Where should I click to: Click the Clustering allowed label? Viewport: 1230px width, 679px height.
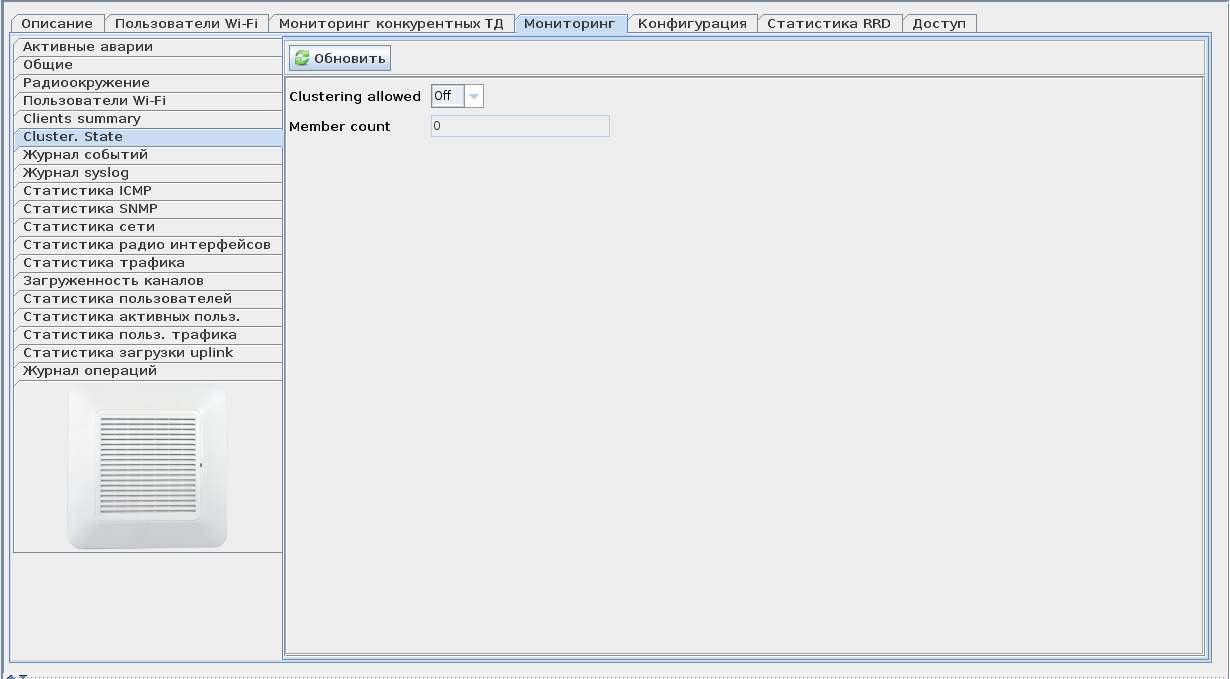tap(355, 97)
